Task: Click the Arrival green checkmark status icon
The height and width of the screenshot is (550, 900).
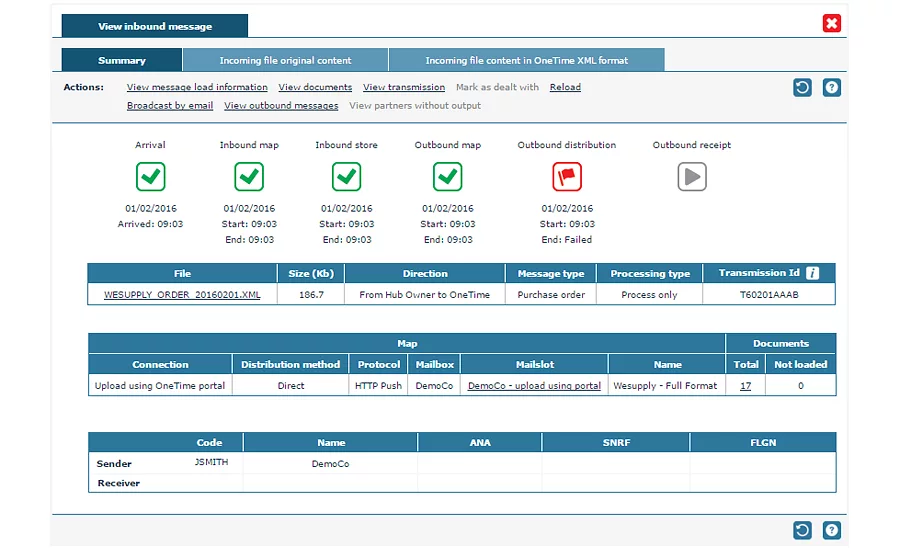Action: (x=150, y=176)
